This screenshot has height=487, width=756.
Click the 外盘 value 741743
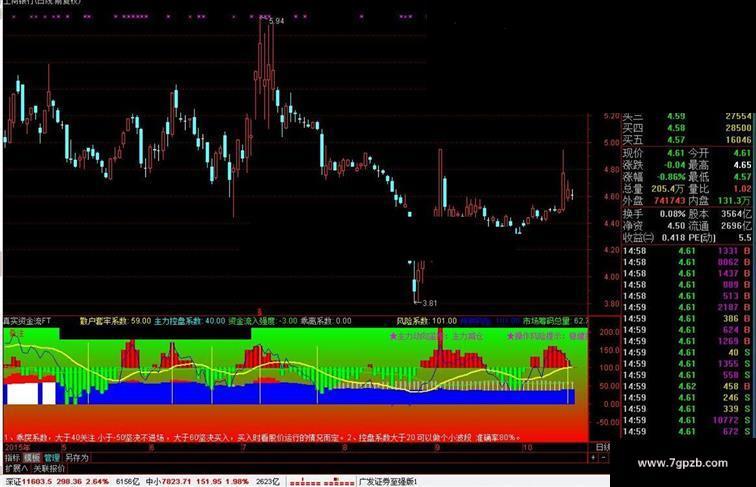click(x=670, y=201)
